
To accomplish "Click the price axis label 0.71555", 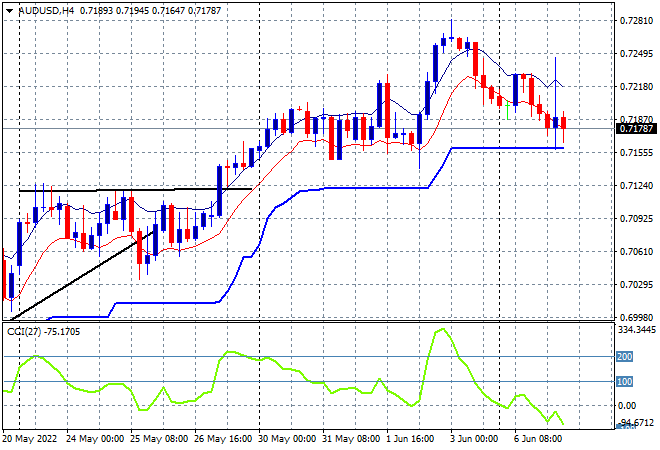I will pyautogui.click(x=636, y=152).
